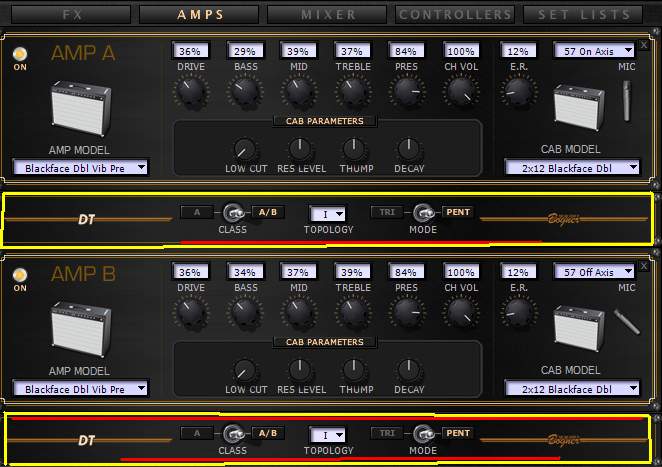Click the Amp B MID knob
Viewport: 662px width, 467px height.
point(299,312)
